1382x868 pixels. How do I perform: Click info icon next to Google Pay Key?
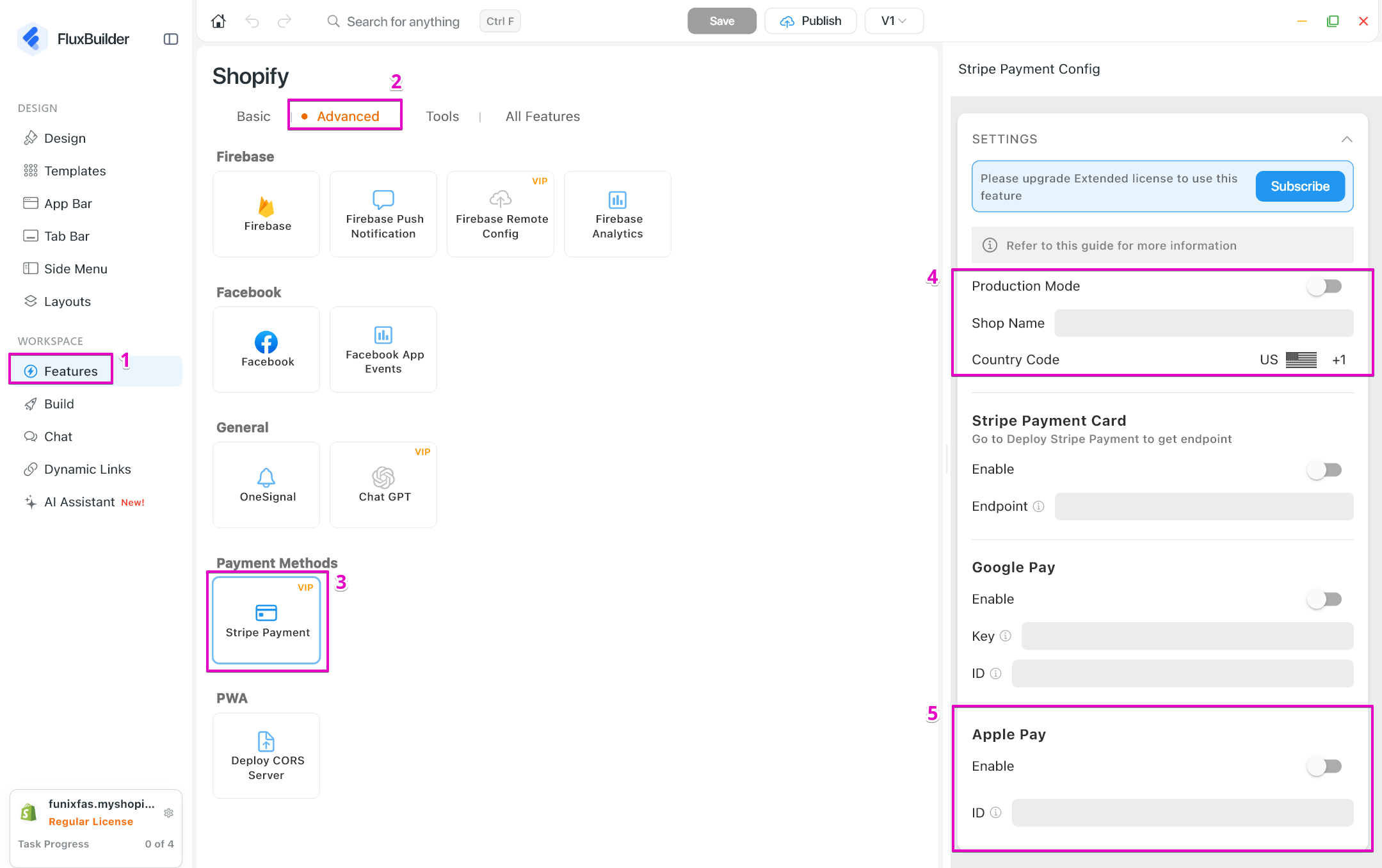click(1006, 636)
